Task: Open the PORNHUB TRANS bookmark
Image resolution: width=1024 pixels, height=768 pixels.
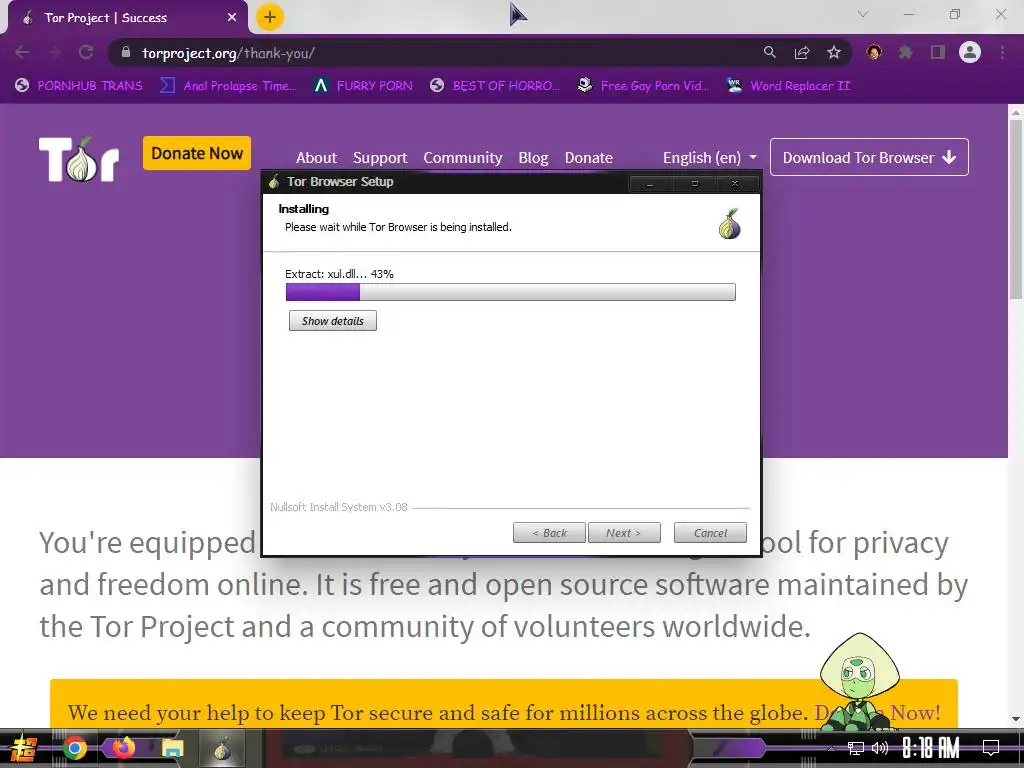Action: [x=79, y=86]
